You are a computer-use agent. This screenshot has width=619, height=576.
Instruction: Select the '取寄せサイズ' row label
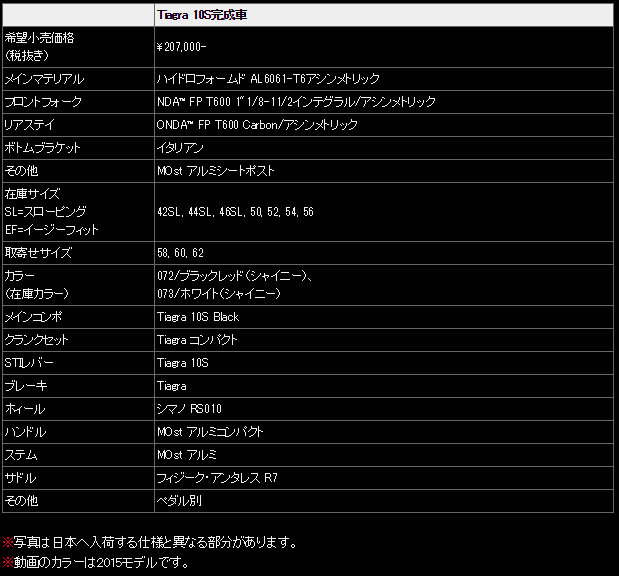[x=38, y=253]
